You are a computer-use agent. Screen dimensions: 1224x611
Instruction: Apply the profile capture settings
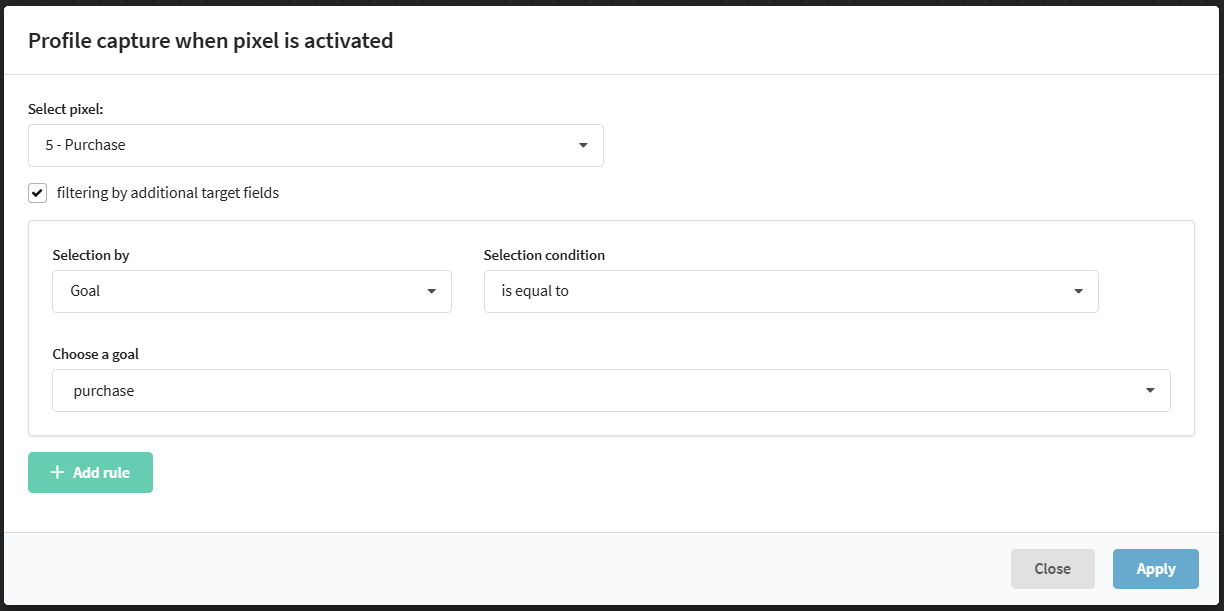click(x=1155, y=569)
